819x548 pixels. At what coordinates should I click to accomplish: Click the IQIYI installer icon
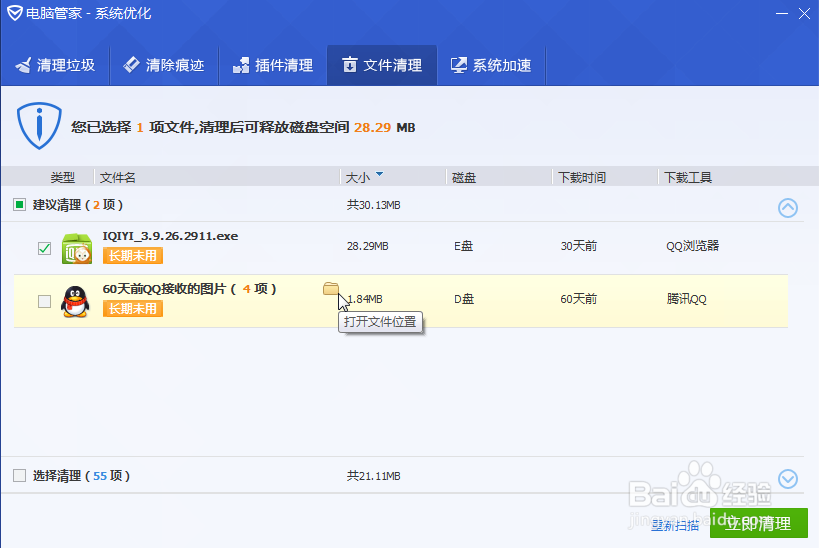77,248
